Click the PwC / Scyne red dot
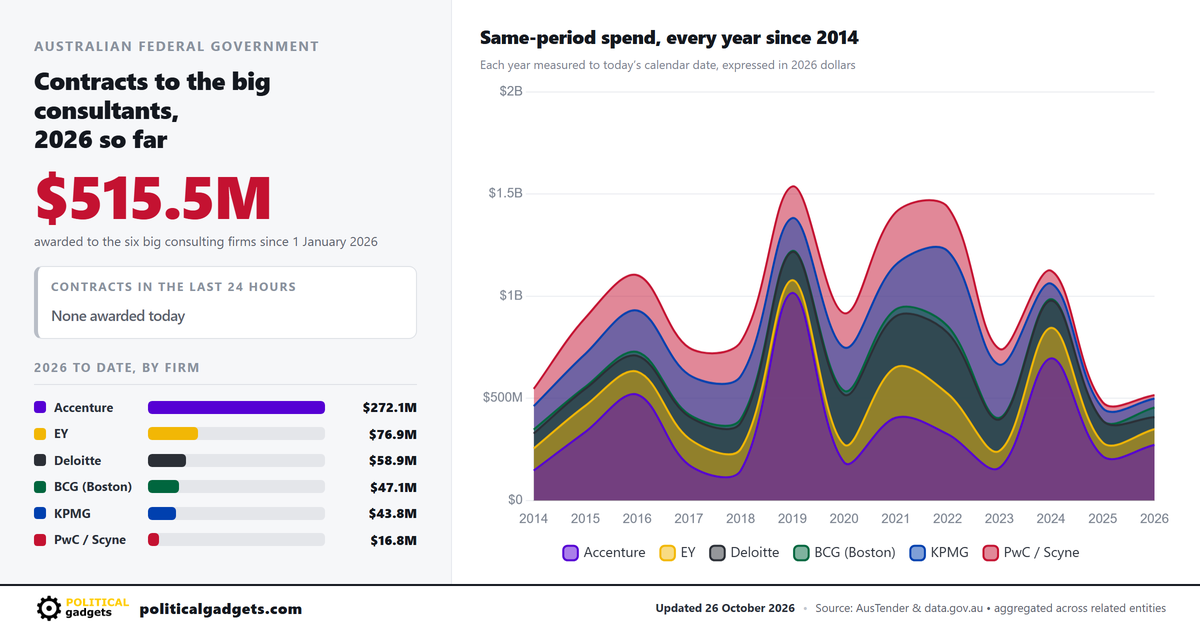Image resolution: width=1200 pixels, height=630 pixels. click(x=40, y=539)
